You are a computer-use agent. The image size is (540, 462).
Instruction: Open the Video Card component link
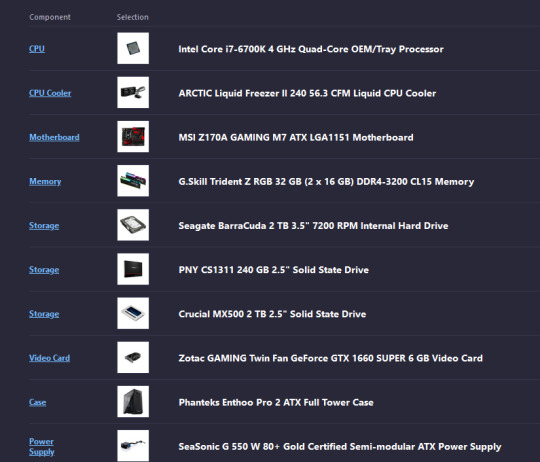[x=49, y=358]
